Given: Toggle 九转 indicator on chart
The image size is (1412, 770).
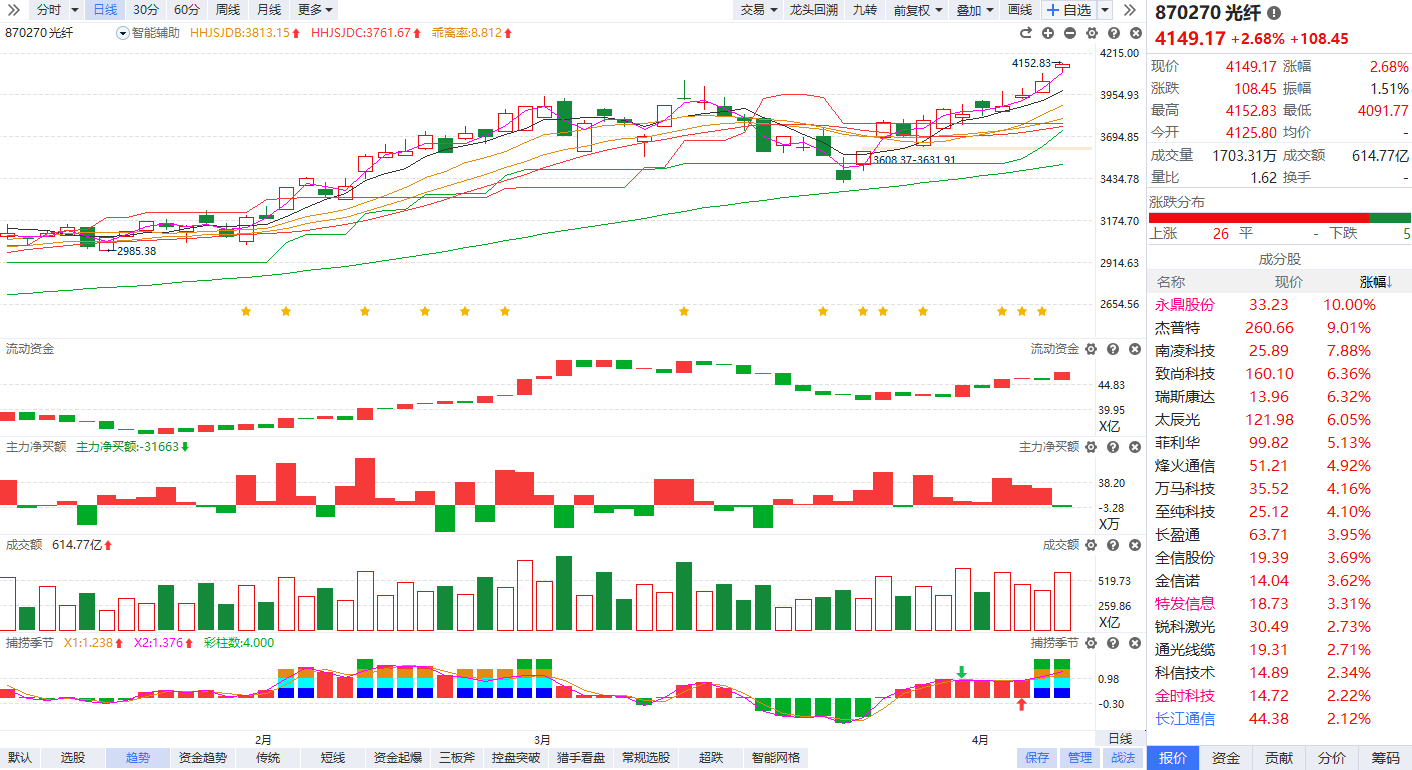Looking at the screenshot, I should pyautogui.click(x=864, y=10).
